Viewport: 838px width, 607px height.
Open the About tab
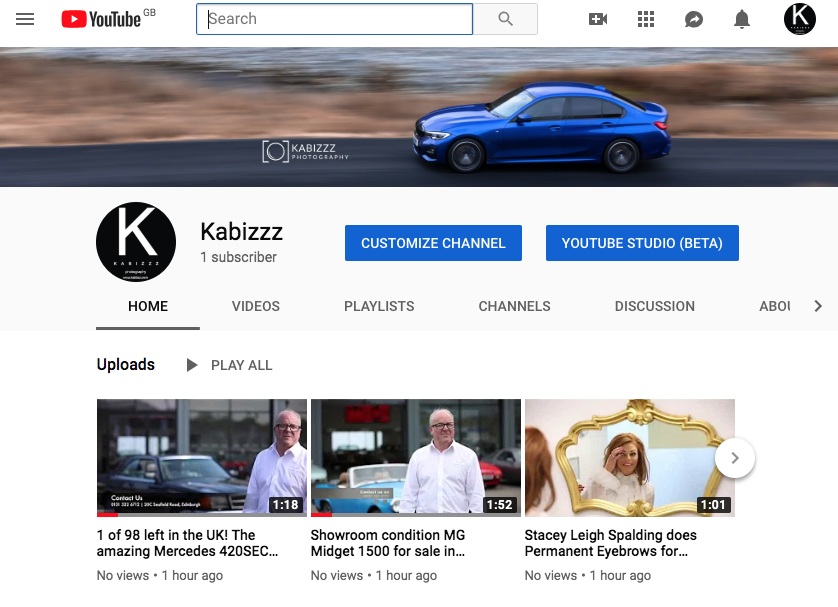[774, 306]
